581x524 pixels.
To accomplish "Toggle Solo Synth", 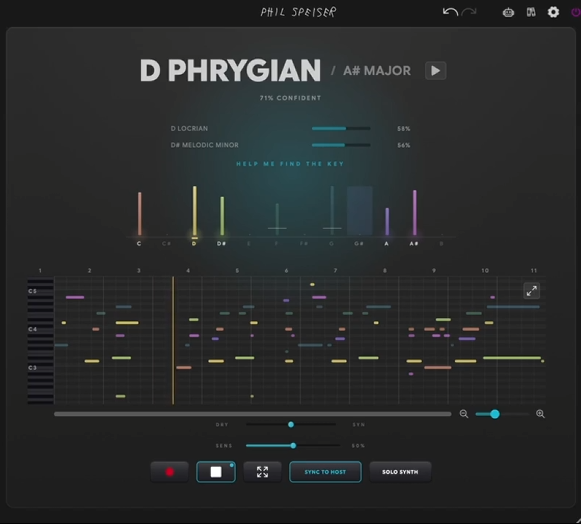I will [x=400, y=472].
